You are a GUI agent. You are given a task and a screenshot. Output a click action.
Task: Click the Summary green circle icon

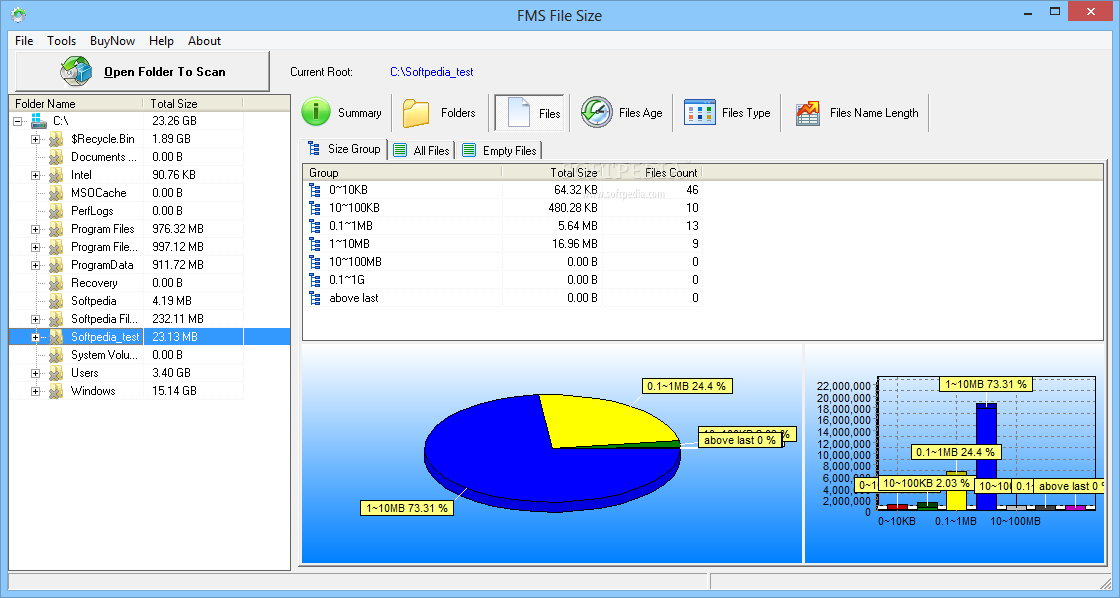click(x=316, y=112)
